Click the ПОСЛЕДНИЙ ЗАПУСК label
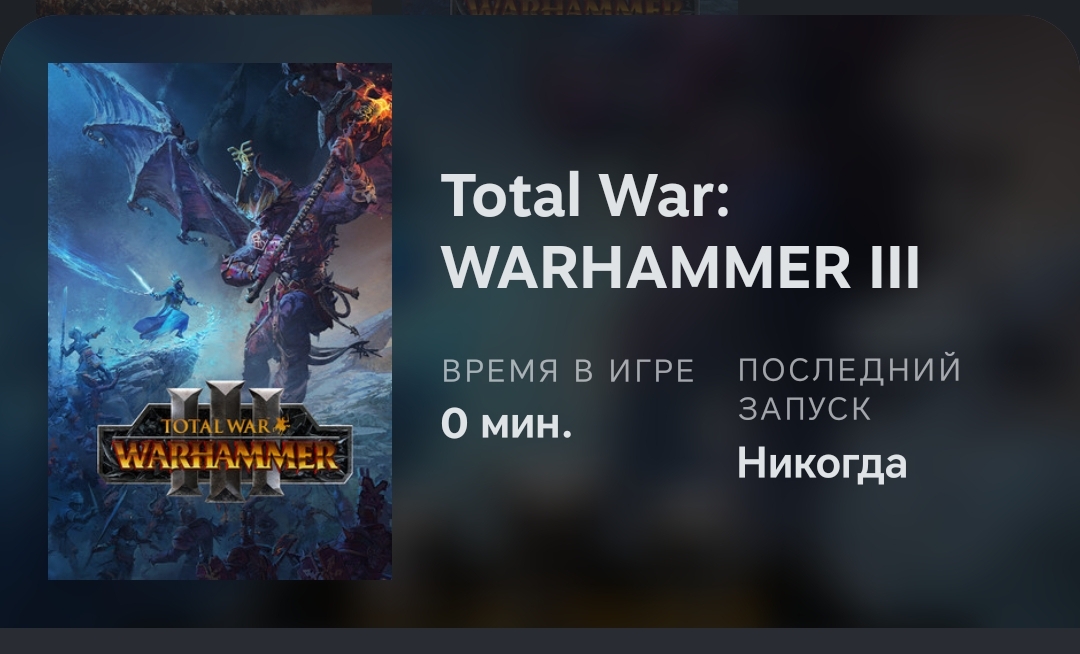Image resolution: width=1080 pixels, height=654 pixels. [849, 388]
